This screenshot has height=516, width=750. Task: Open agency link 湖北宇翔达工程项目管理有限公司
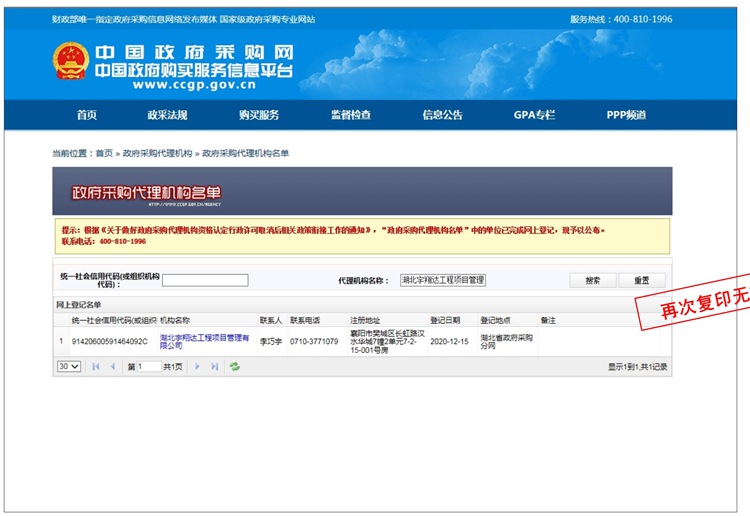[204, 341]
